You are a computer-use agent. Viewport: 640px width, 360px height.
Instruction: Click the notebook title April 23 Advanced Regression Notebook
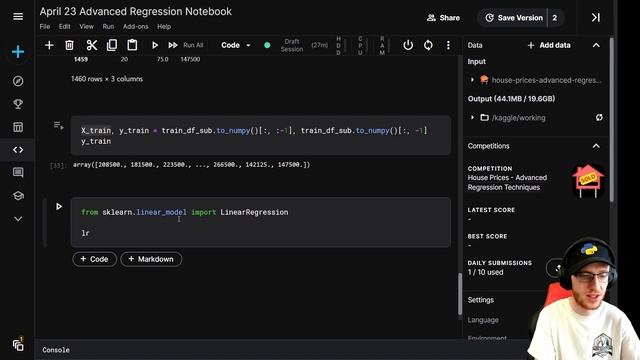click(136, 11)
